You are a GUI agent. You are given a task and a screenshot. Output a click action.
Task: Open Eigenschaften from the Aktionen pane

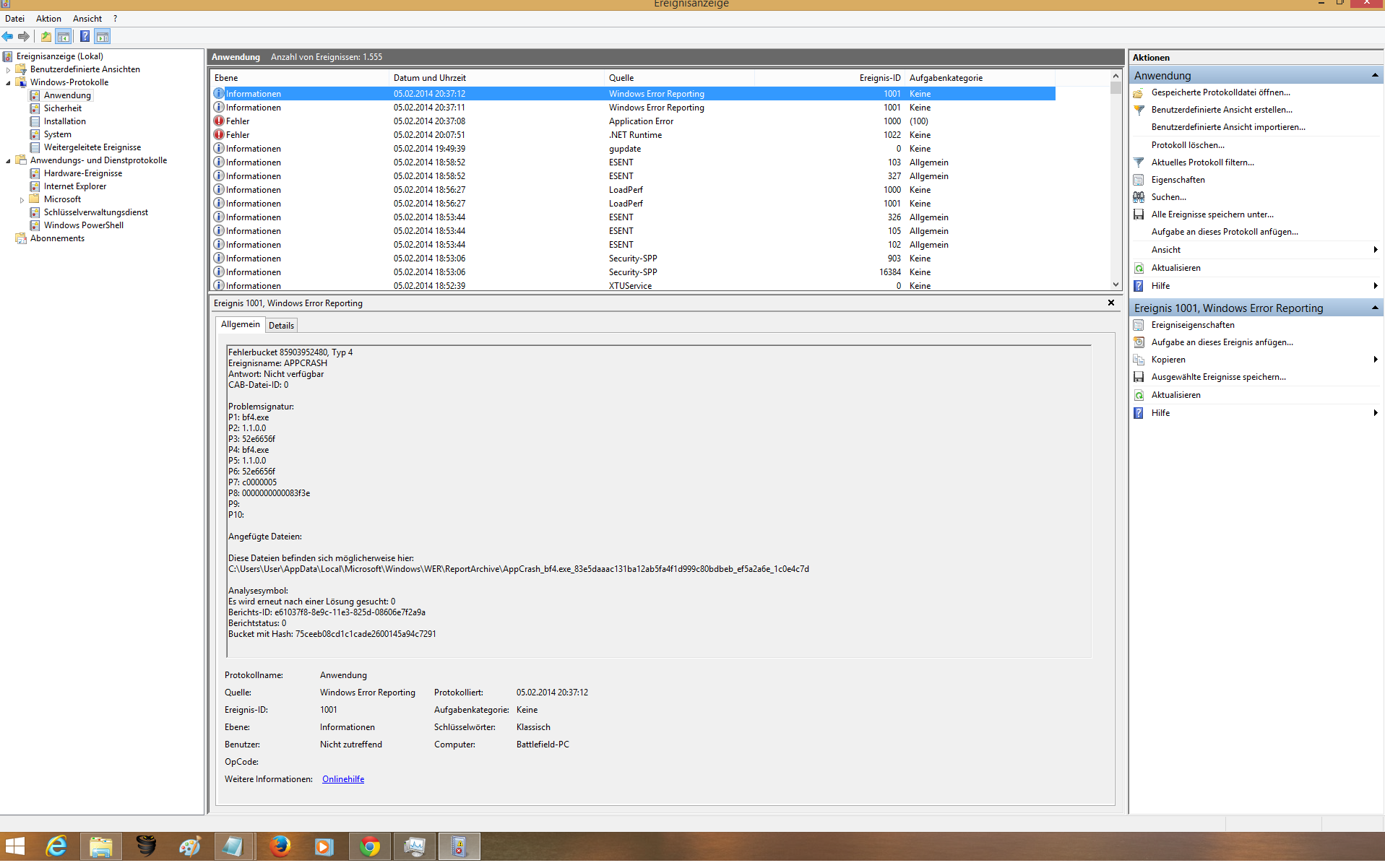pos(1178,180)
